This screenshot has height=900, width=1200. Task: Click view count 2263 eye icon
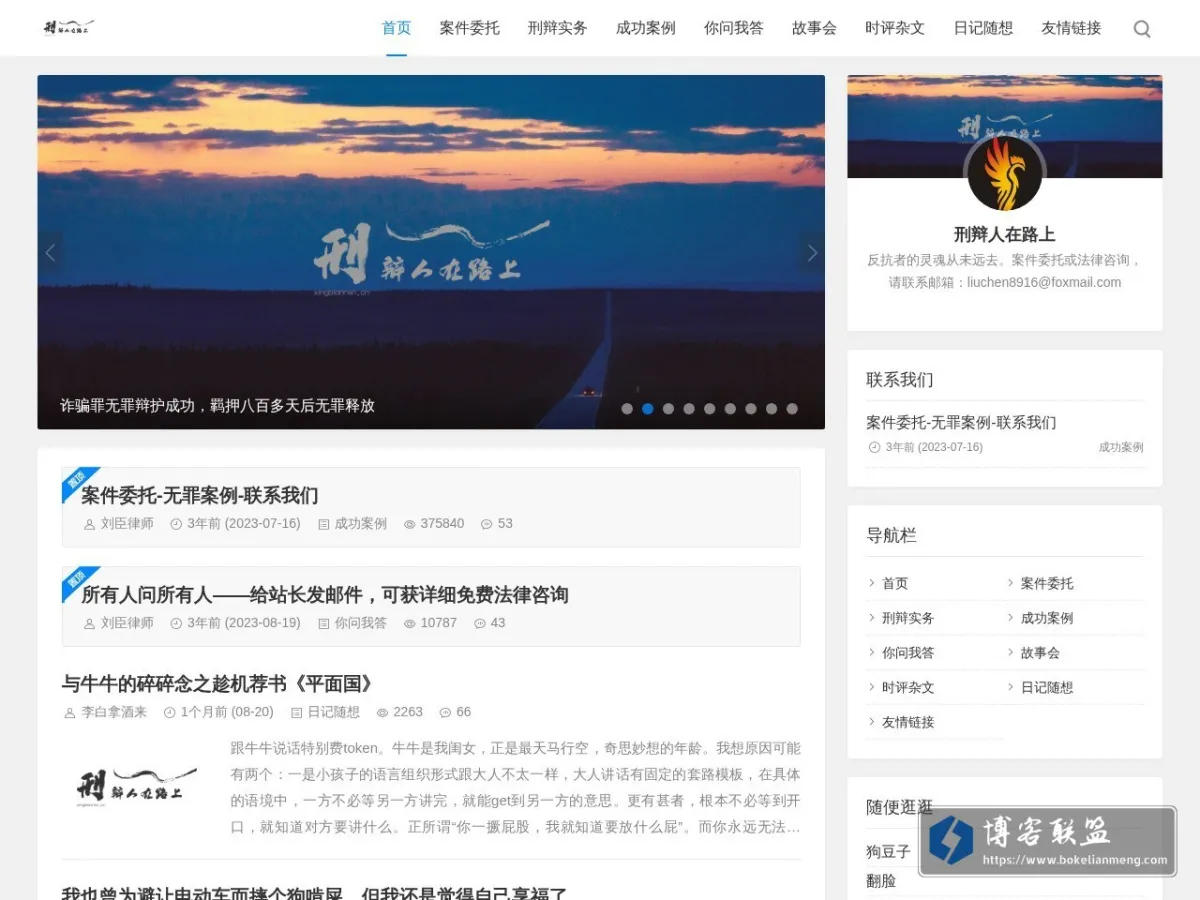pyautogui.click(x=382, y=713)
